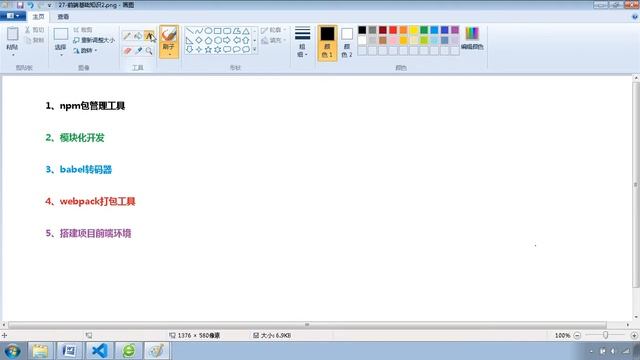The image size is (640, 360).
Task: Select the Fill with color bucket tool
Action: pyautogui.click(x=138, y=36)
